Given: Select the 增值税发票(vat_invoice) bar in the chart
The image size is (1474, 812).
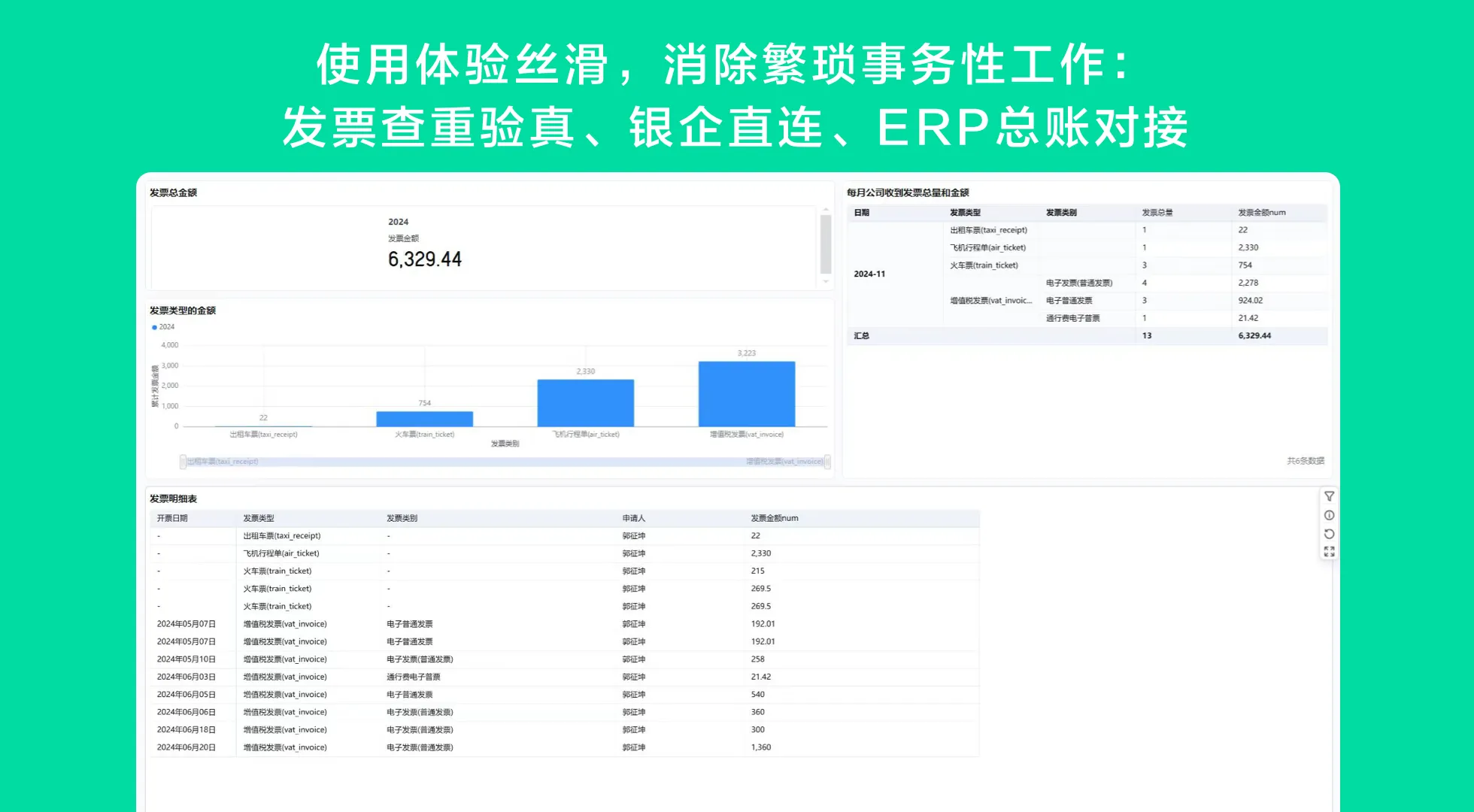Looking at the screenshot, I should tap(747, 391).
